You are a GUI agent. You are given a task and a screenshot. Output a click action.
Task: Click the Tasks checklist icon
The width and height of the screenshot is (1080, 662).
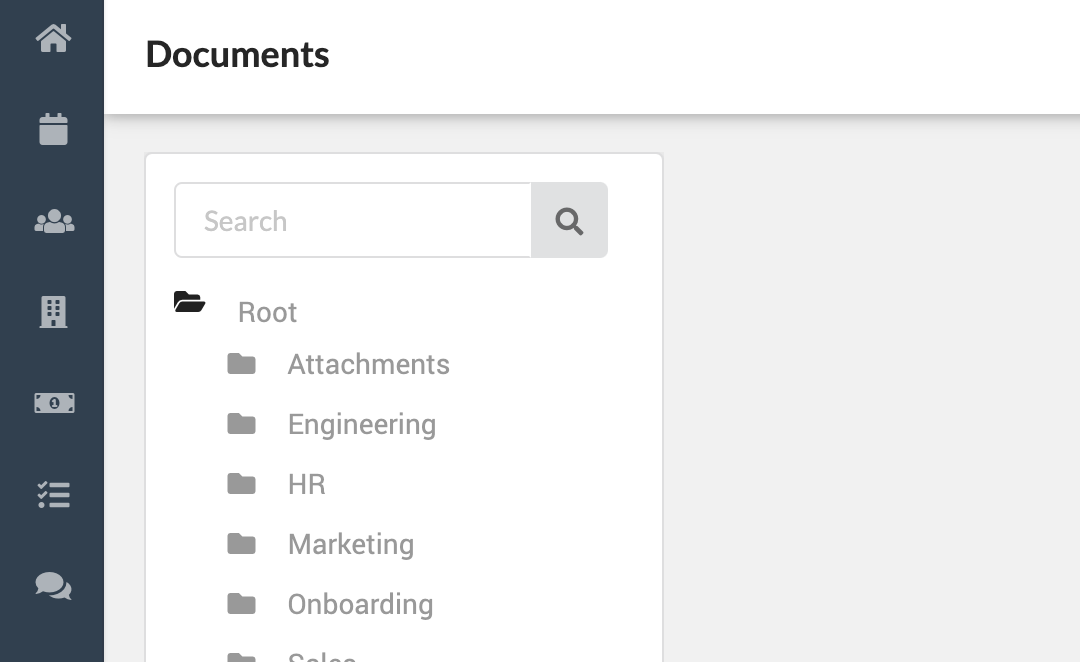(x=53, y=494)
